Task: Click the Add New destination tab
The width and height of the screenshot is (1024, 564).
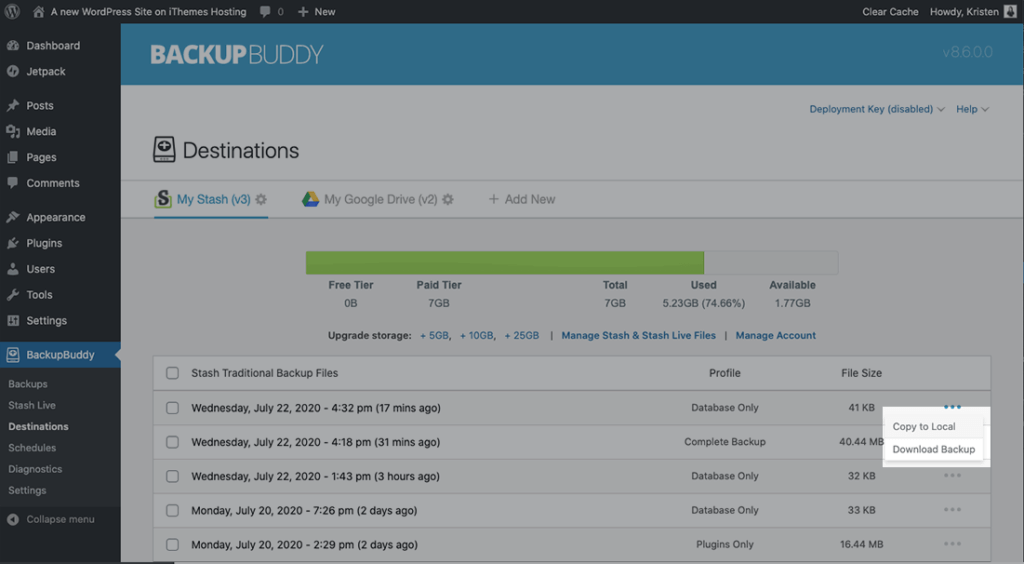Action: click(522, 200)
